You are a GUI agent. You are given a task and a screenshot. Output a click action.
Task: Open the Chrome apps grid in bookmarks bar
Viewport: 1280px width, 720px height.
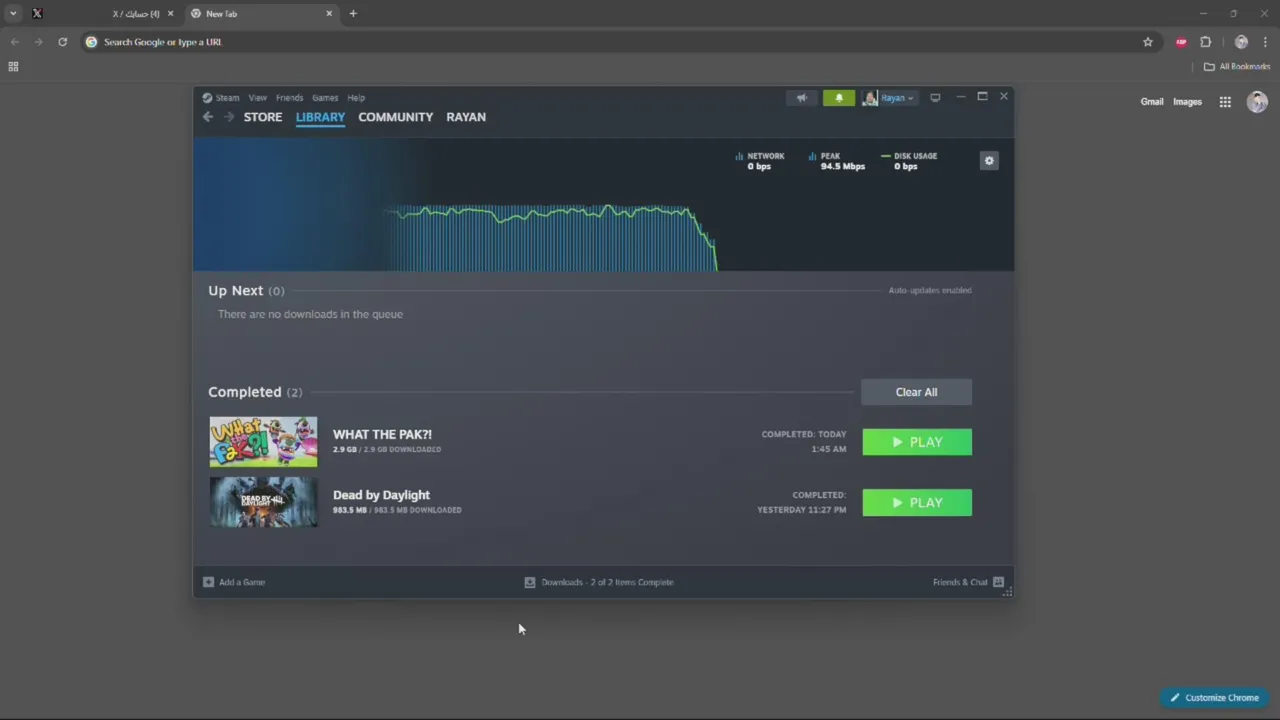point(13,67)
